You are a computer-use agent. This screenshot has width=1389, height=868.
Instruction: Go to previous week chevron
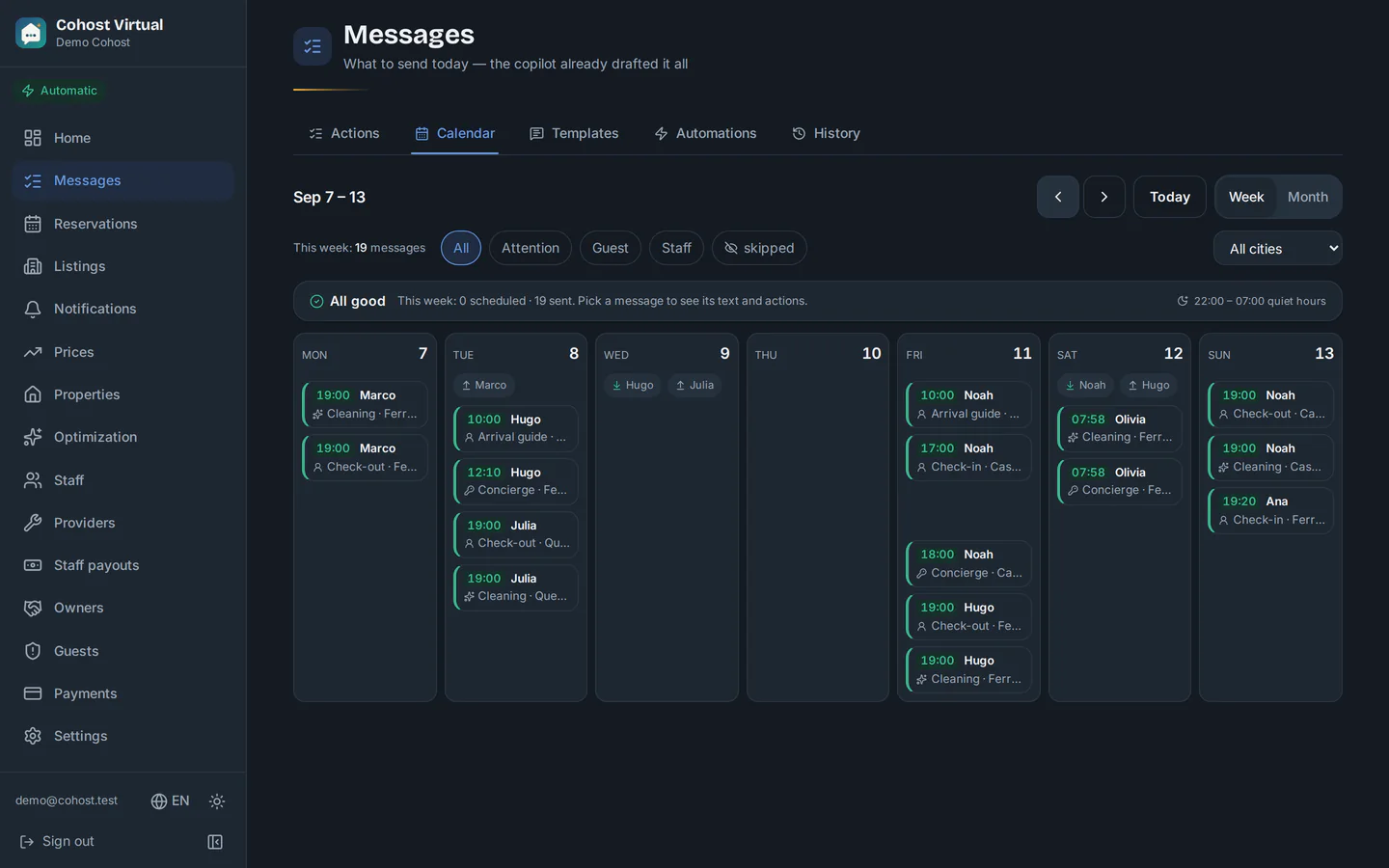click(1058, 197)
